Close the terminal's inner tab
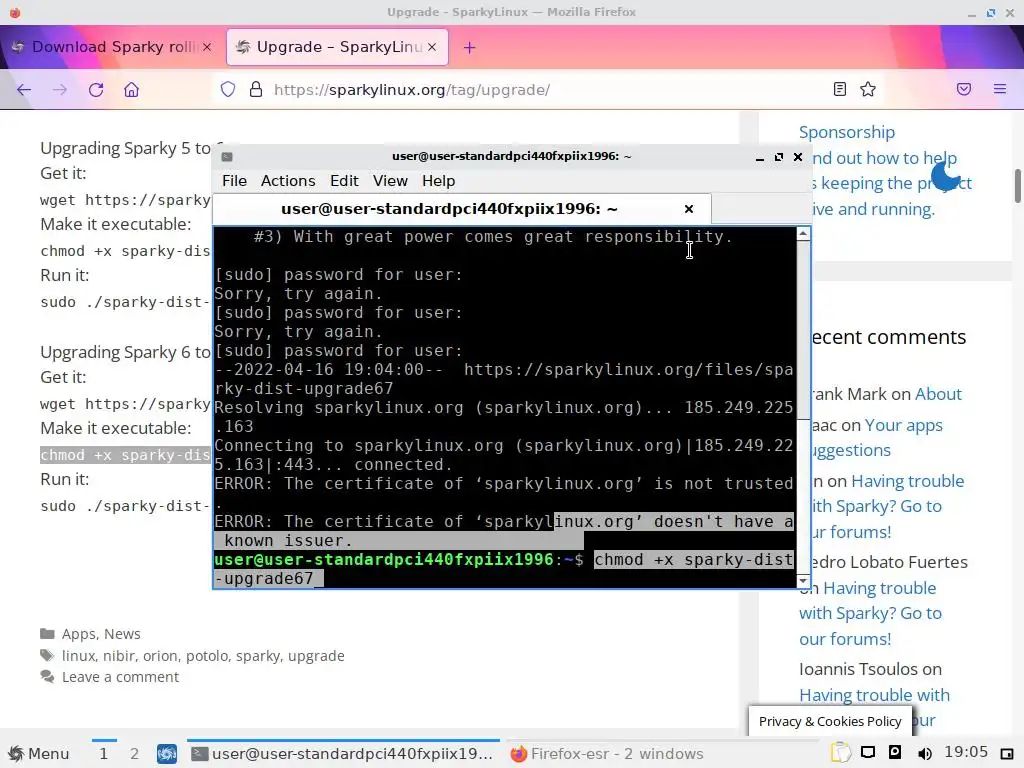Viewport: 1024px width, 768px height. pos(688,209)
